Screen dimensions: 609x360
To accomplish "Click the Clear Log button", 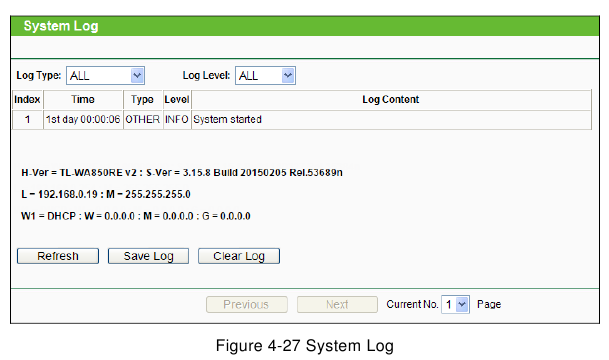I will pyautogui.click(x=239, y=256).
